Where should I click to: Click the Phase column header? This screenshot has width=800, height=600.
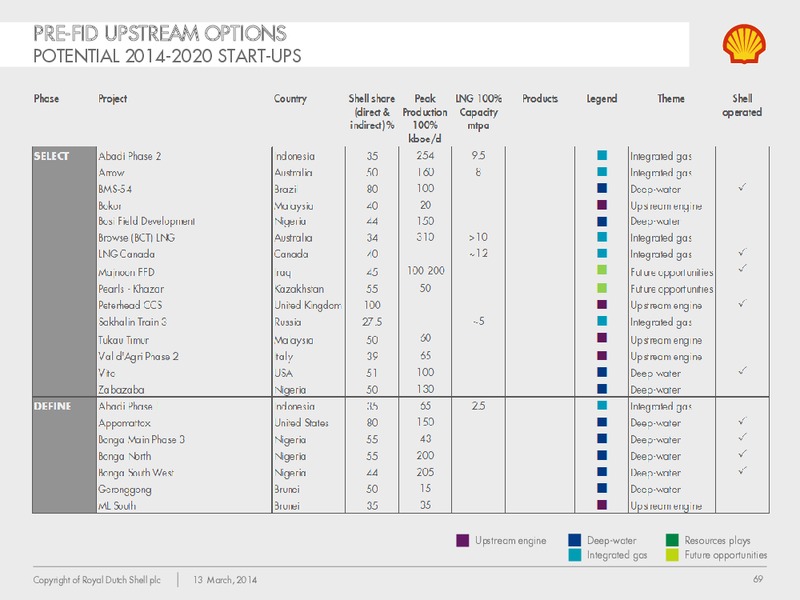point(46,98)
